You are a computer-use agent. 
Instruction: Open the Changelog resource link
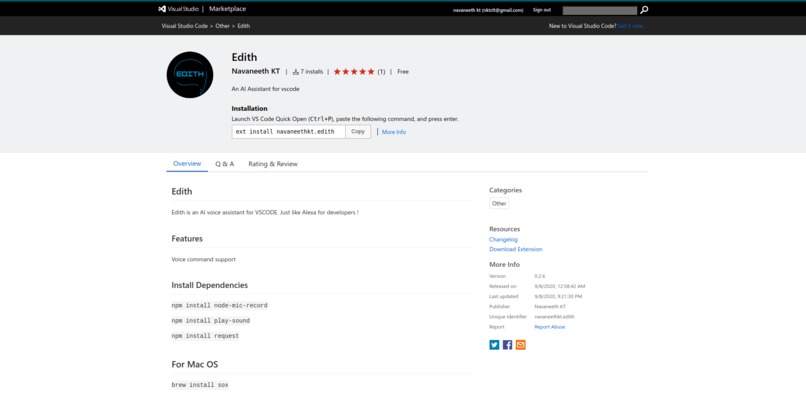click(x=503, y=240)
